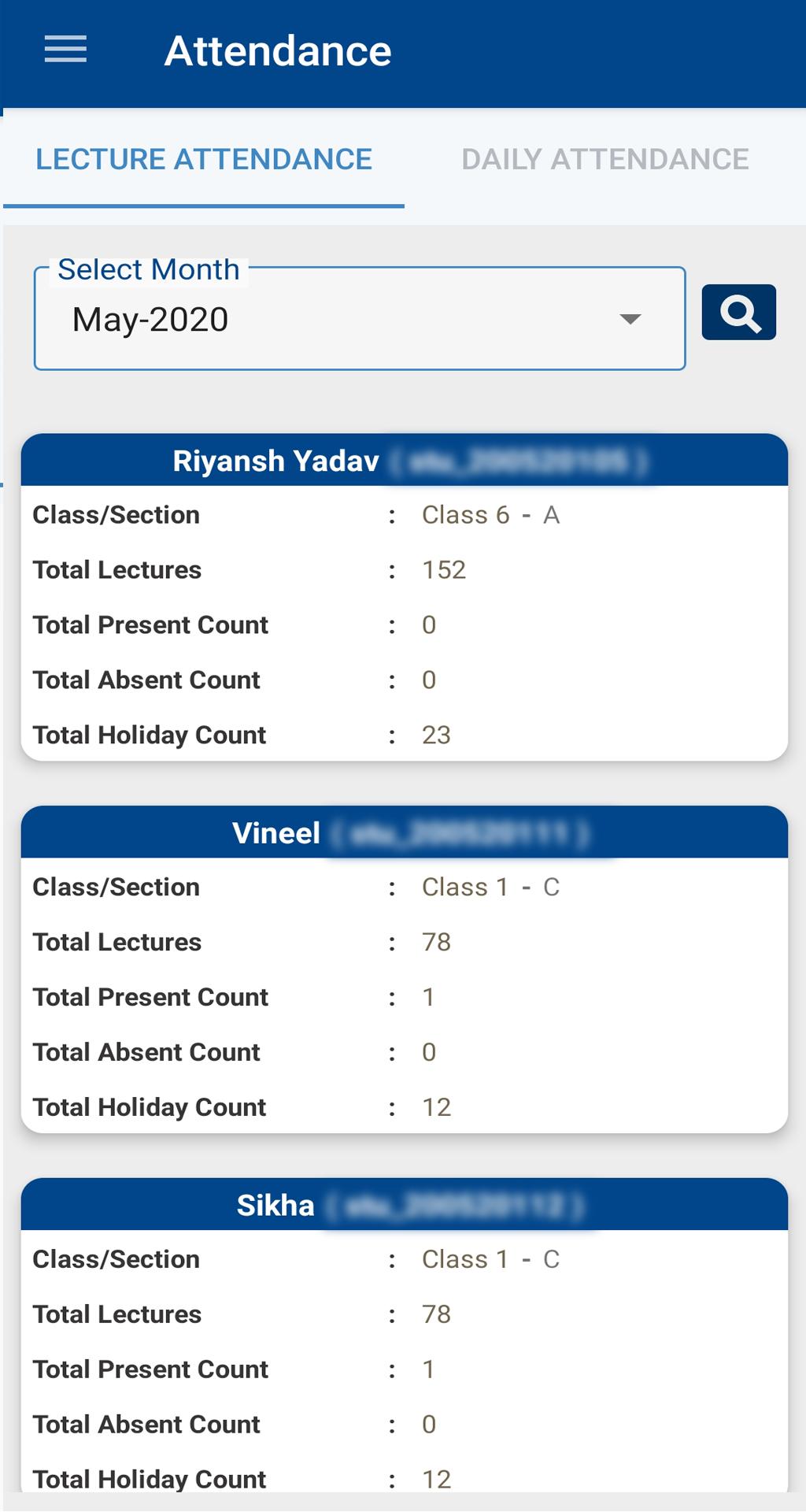Tap Sikha's Class/Section label
The width and height of the screenshot is (806, 1512).
coord(116,1259)
